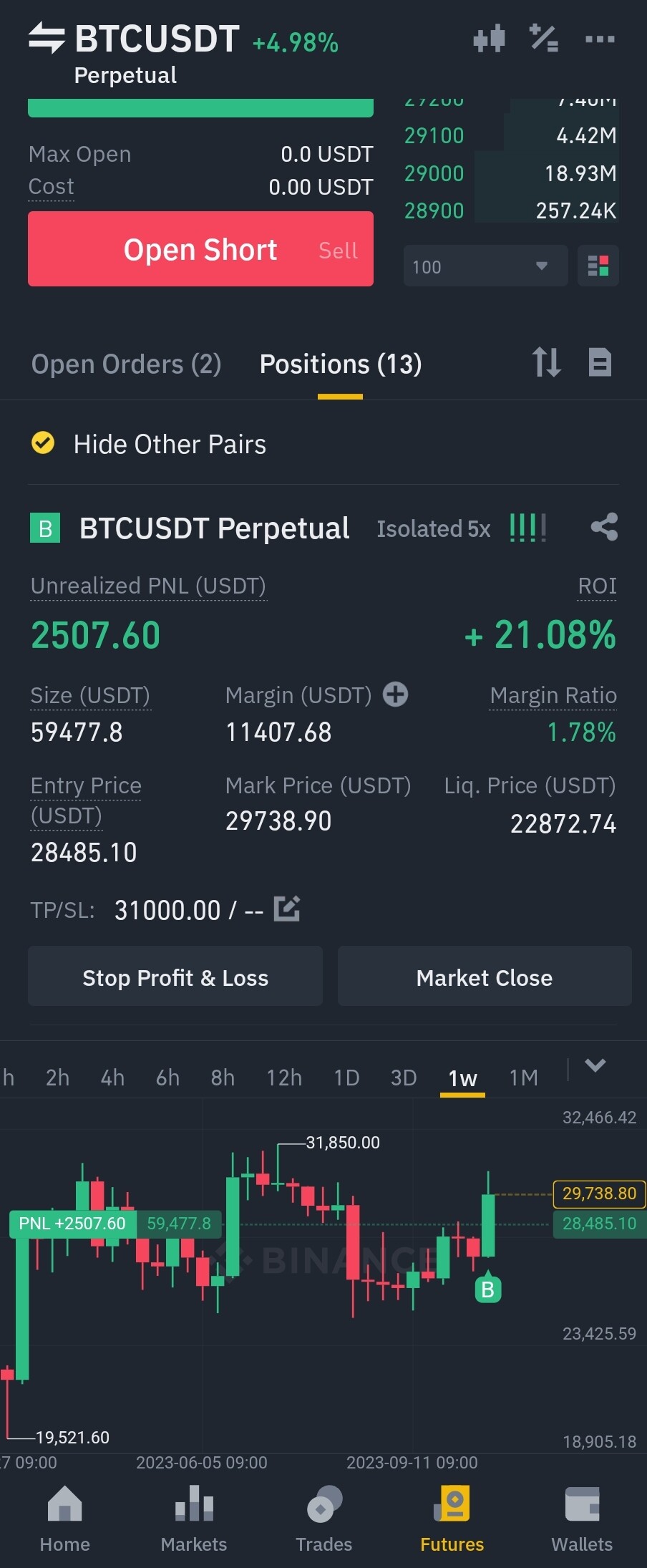Tap the green progress bar above Max Open
Viewport: 647px width, 1568px height.
click(200, 108)
